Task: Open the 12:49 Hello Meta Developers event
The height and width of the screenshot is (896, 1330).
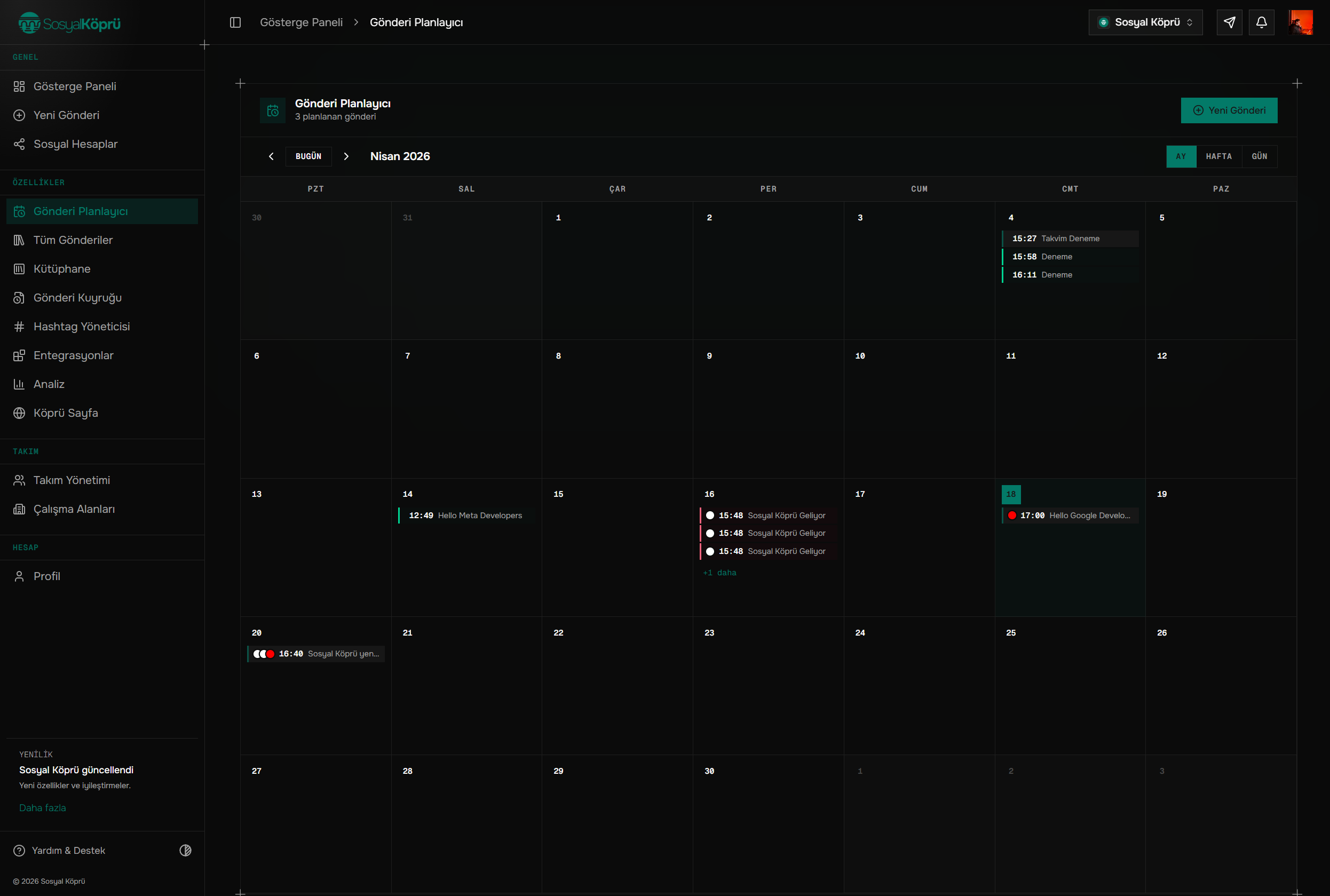Action: click(x=466, y=516)
